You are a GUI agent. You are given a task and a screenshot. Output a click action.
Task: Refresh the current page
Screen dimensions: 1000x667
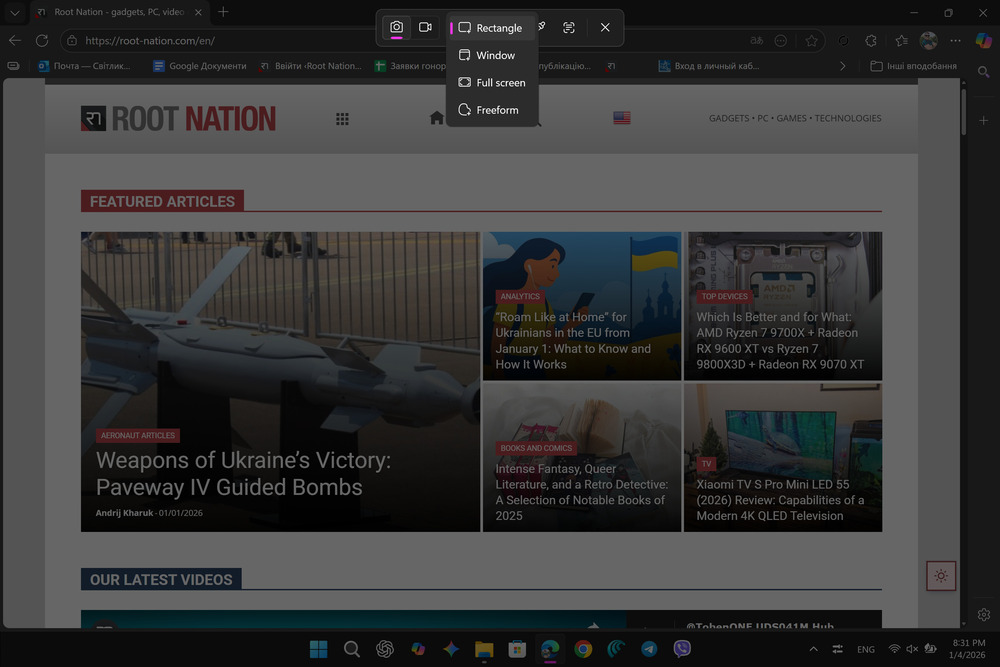[x=42, y=40]
